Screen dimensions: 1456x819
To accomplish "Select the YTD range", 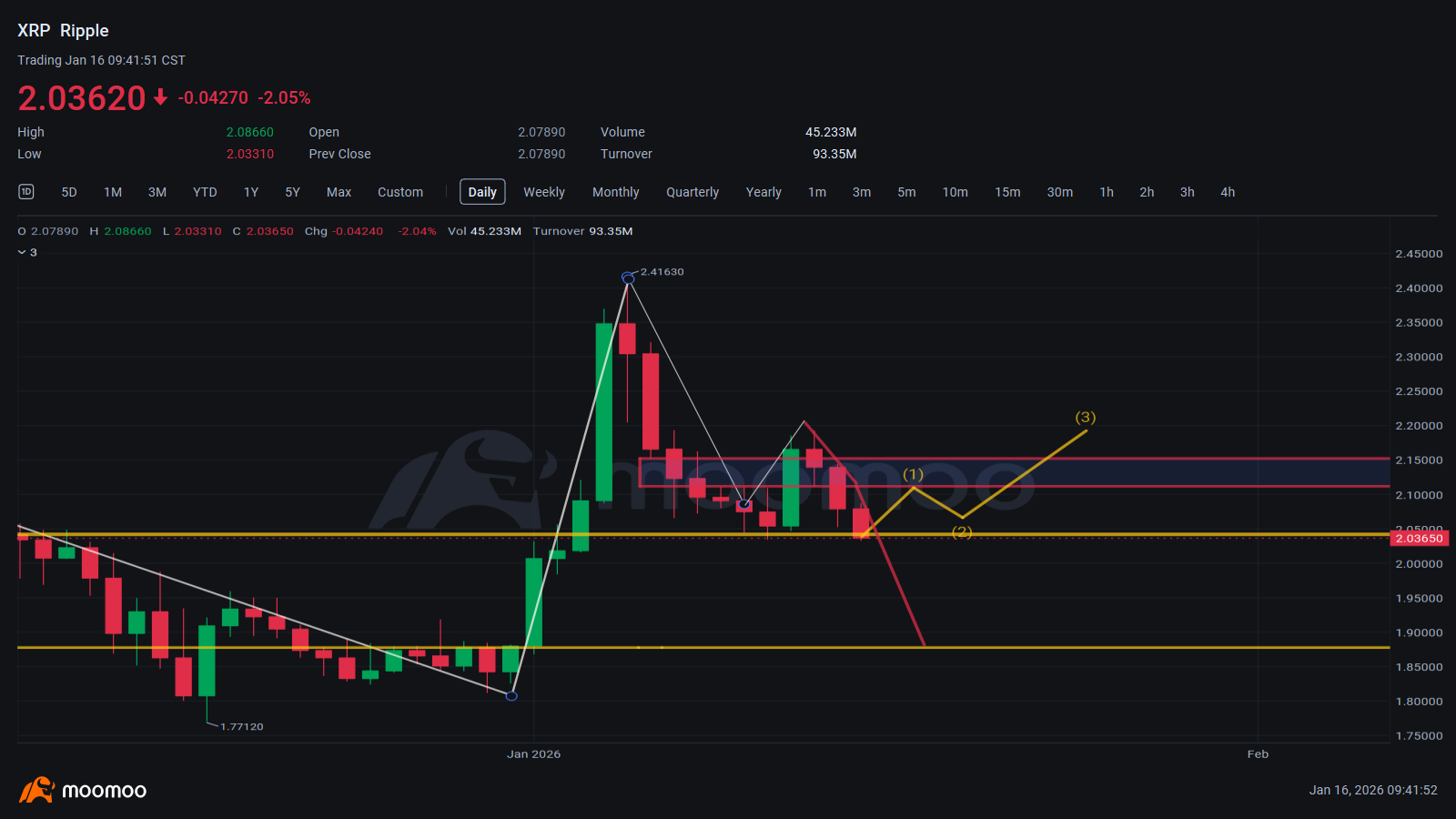I will pyautogui.click(x=205, y=192).
